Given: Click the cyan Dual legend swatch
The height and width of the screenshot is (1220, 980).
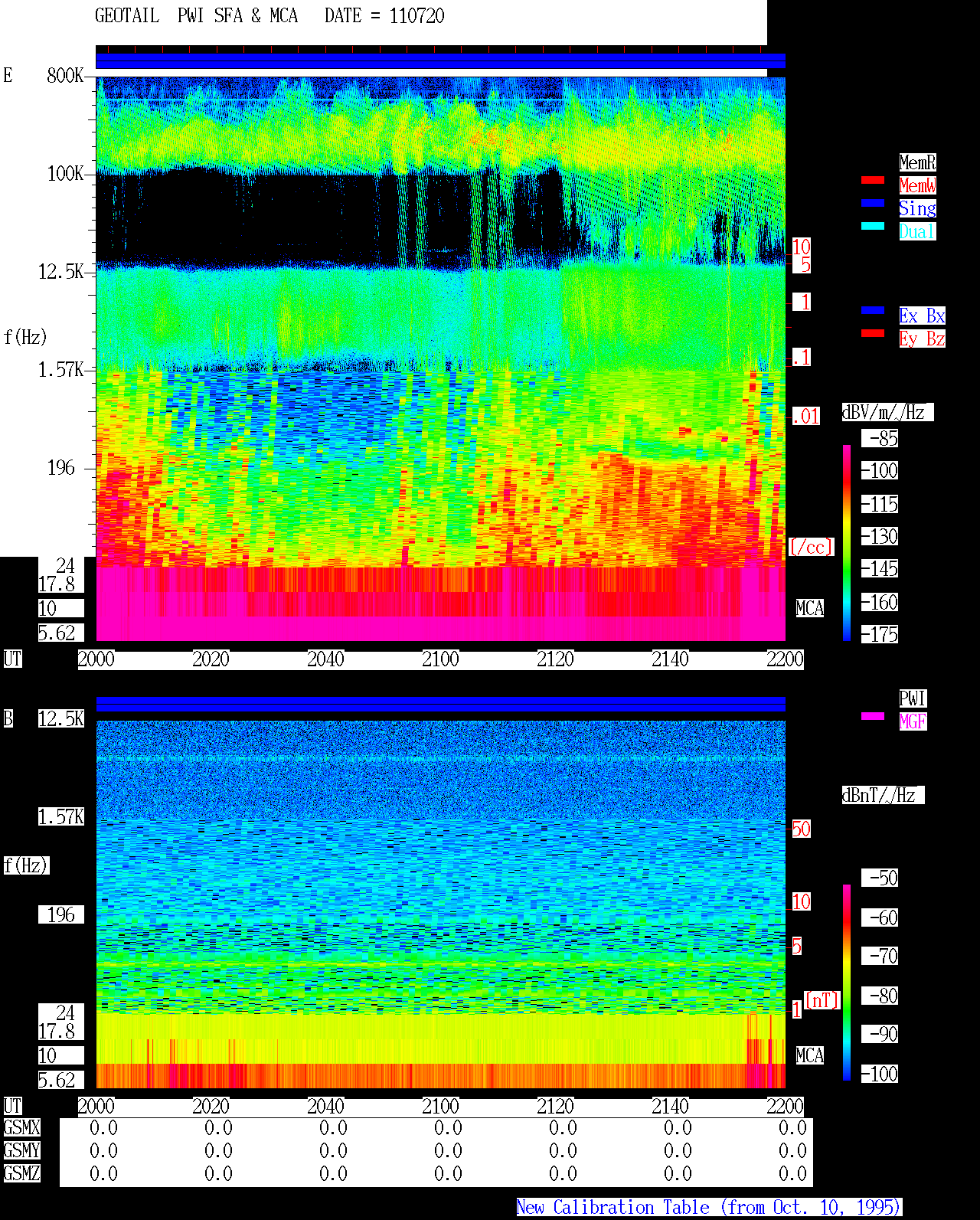Looking at the screenshot, I should click(873, 226).
